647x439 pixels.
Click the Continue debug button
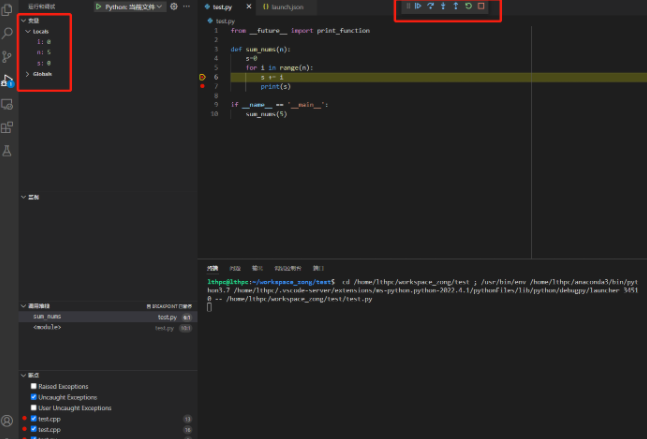point(418,6)
